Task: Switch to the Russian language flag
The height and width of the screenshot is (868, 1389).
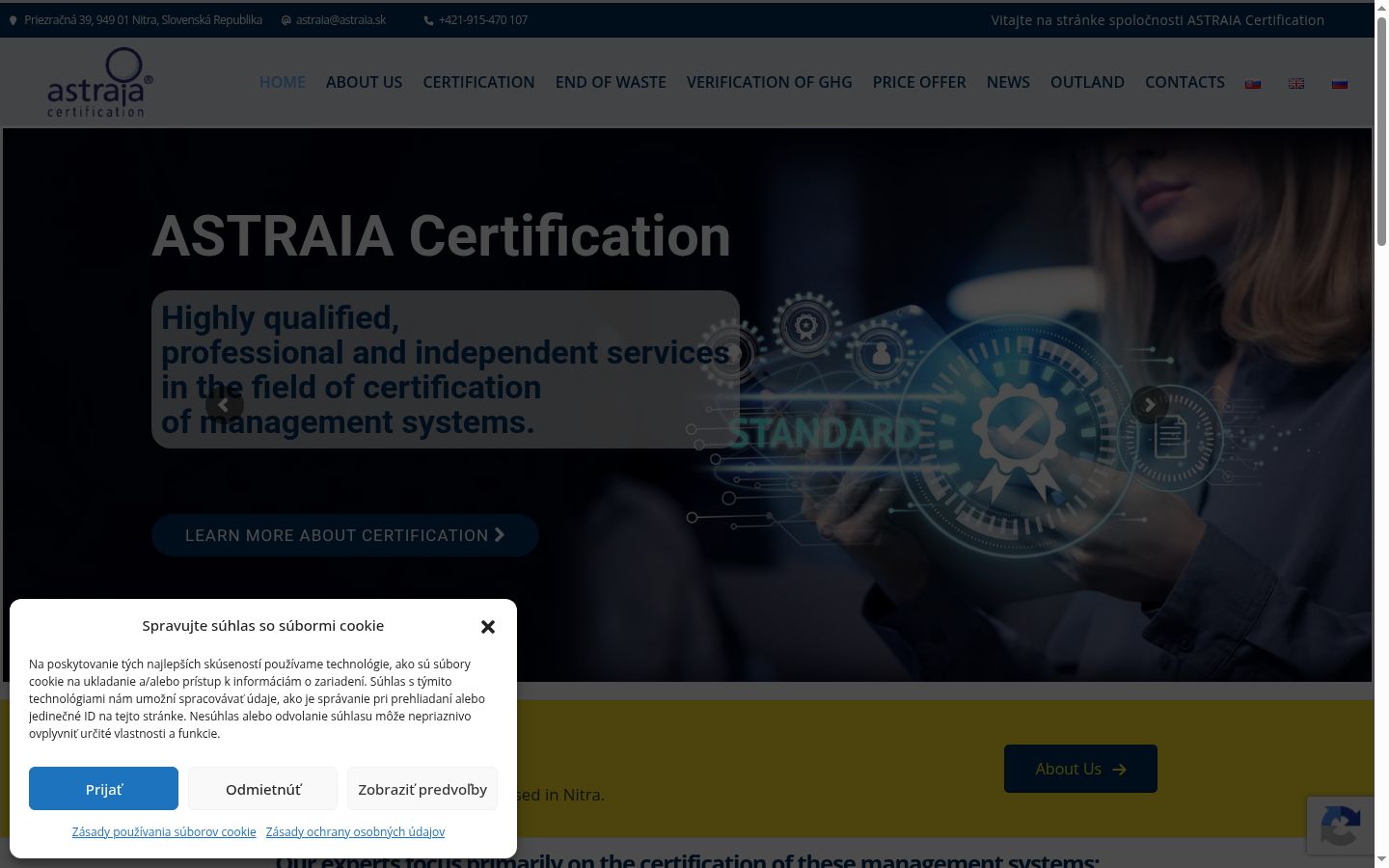Action: [x=1340, y=83]
